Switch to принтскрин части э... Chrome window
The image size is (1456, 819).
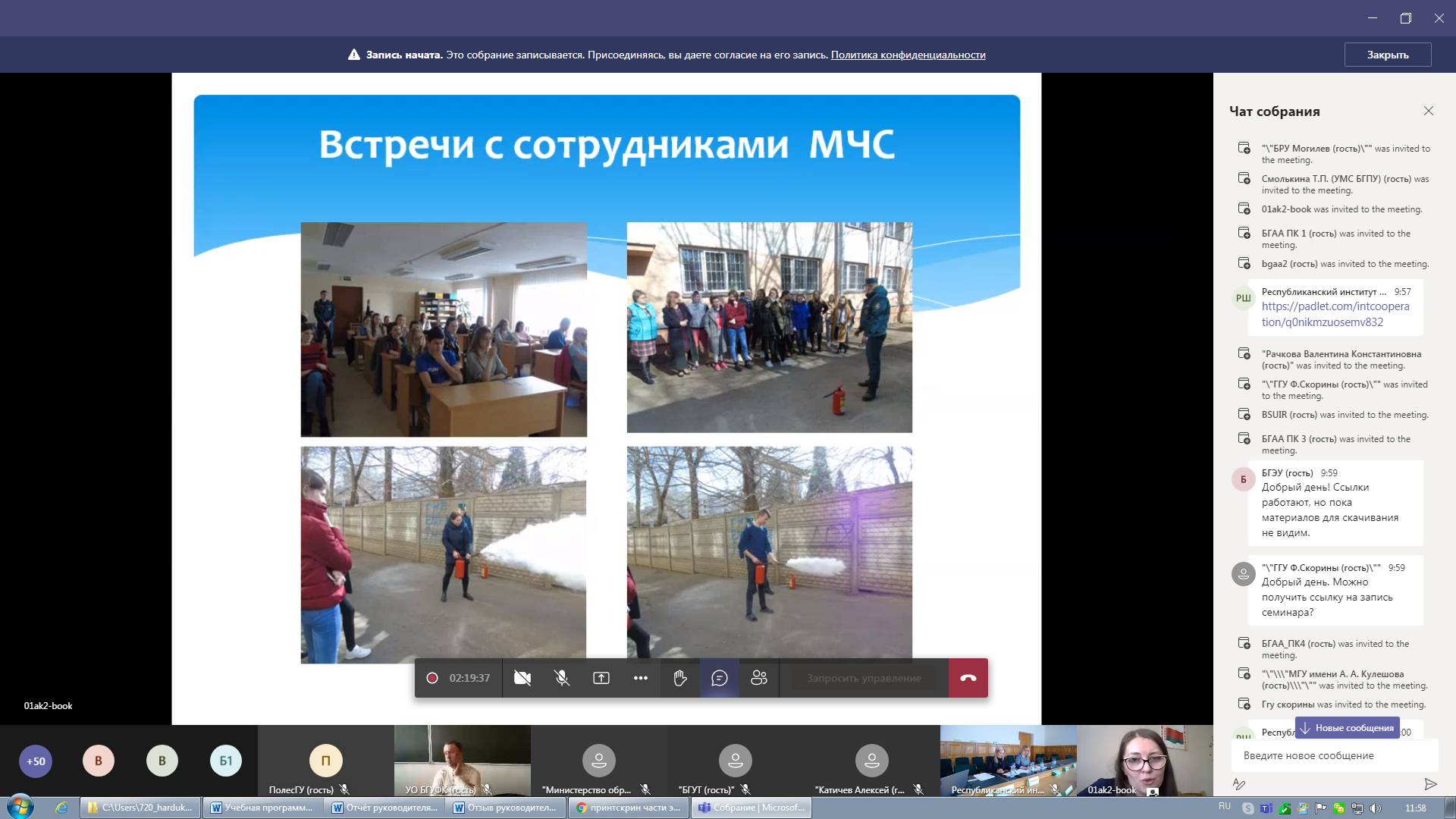(629, 808)
